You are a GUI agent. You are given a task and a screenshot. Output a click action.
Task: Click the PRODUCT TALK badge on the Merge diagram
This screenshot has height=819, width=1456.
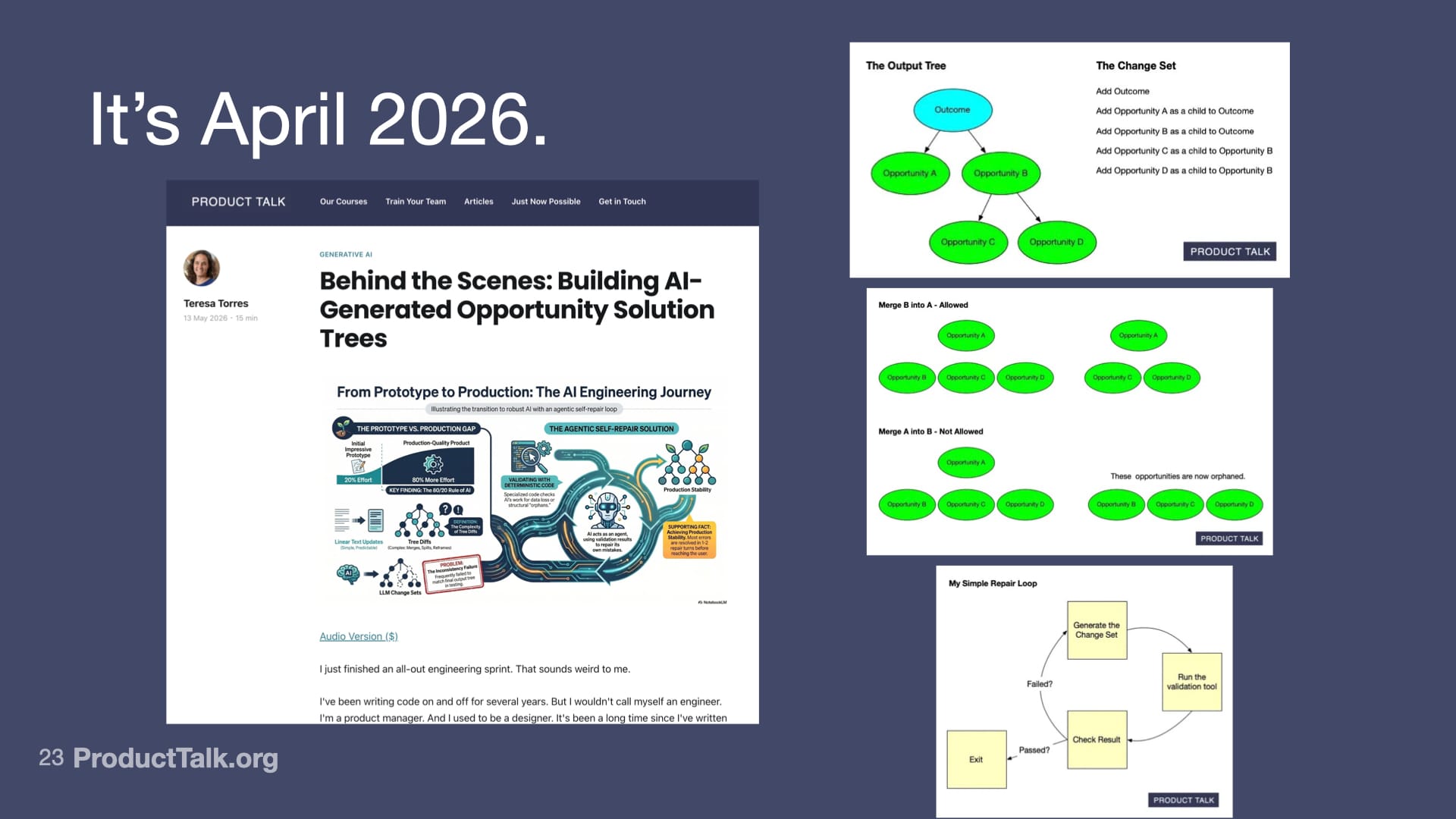coord(1229,538)
